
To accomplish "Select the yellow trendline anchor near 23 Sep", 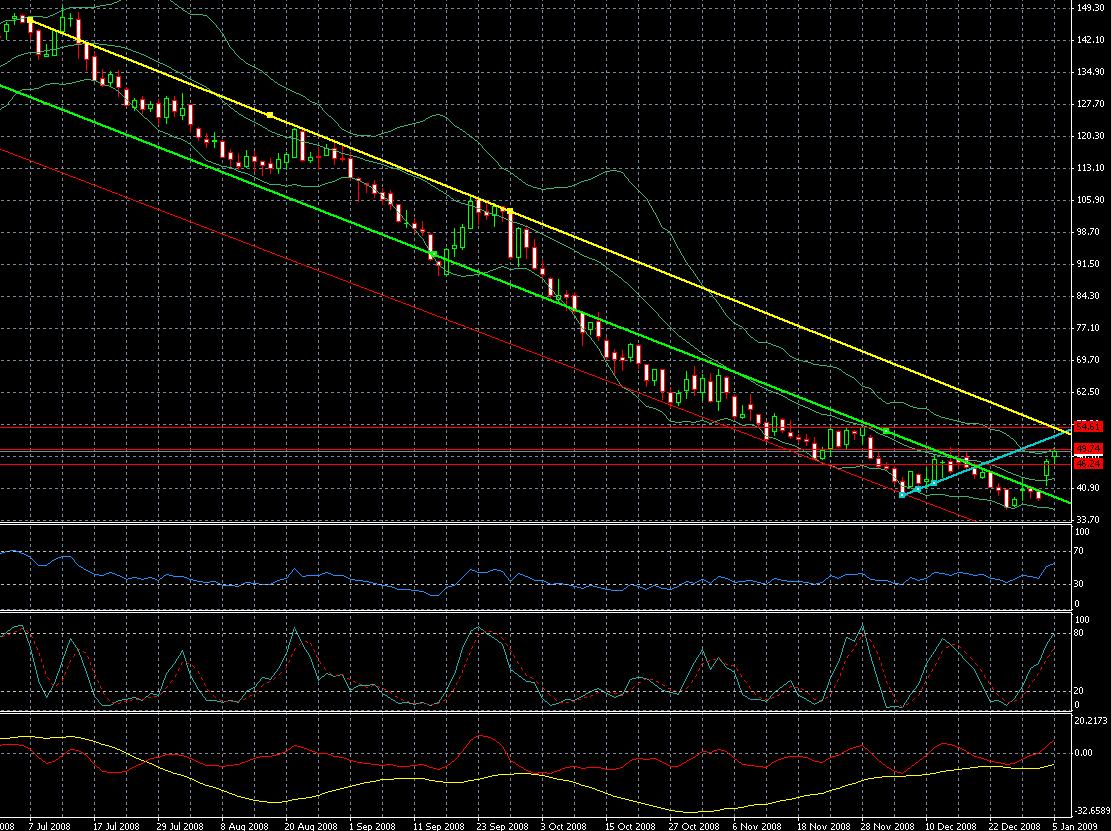I will pyautogui.click(x=510, y=210).
